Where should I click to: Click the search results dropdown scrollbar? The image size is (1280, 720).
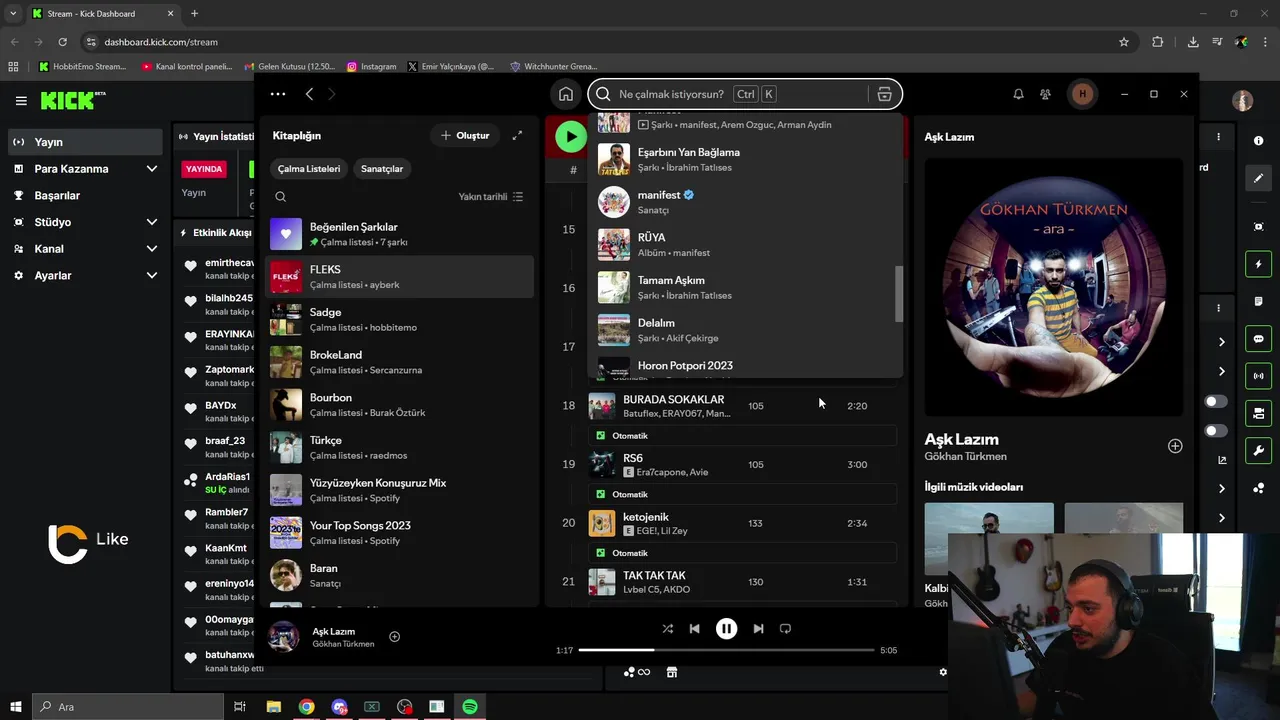(x=899, y=294)
